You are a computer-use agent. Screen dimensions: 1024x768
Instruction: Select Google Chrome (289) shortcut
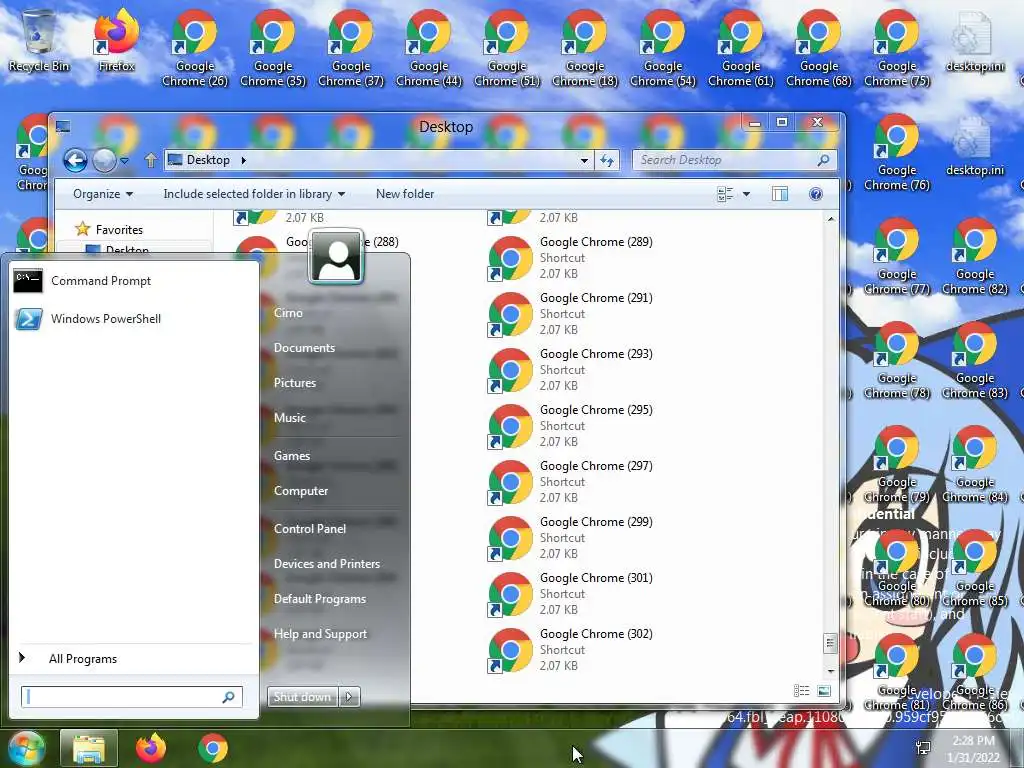pos(570,258)
